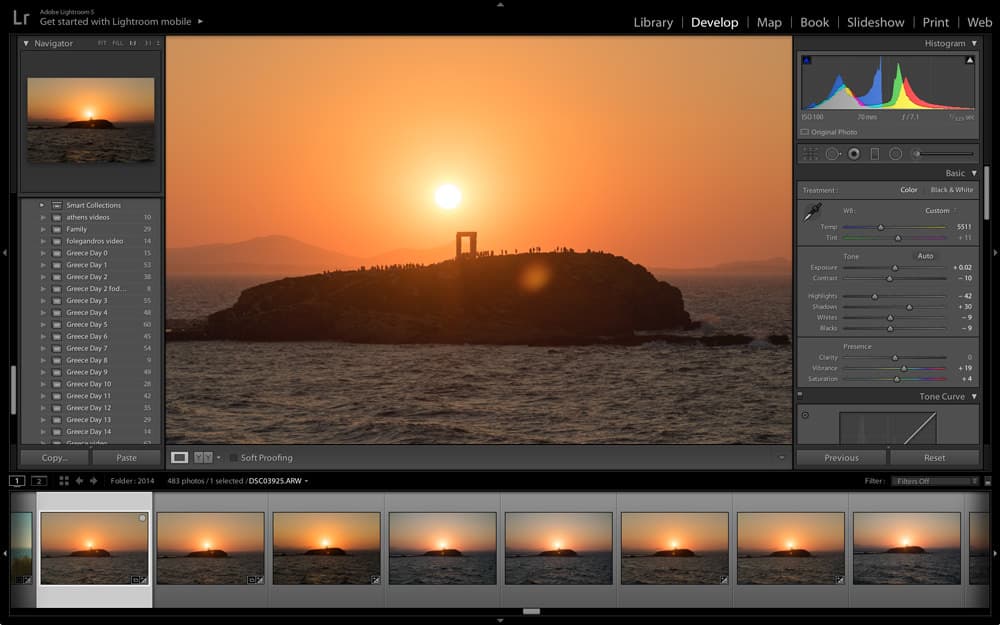1000x625 pixels.
Task: Switch to the Map module
Action: point(769,22)
